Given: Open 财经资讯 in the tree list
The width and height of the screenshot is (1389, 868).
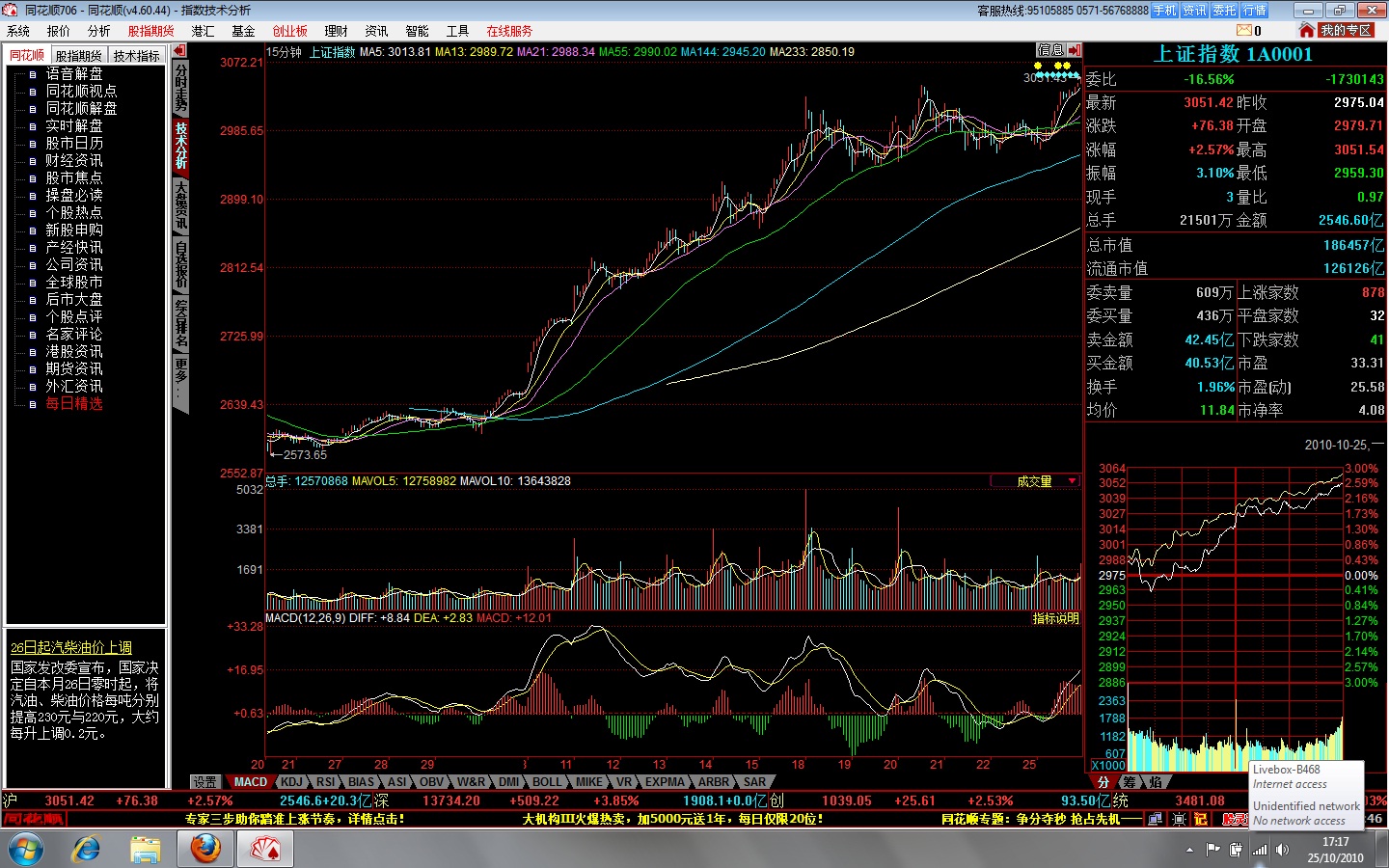Looking at the screenshot, I should pos(74,160).
